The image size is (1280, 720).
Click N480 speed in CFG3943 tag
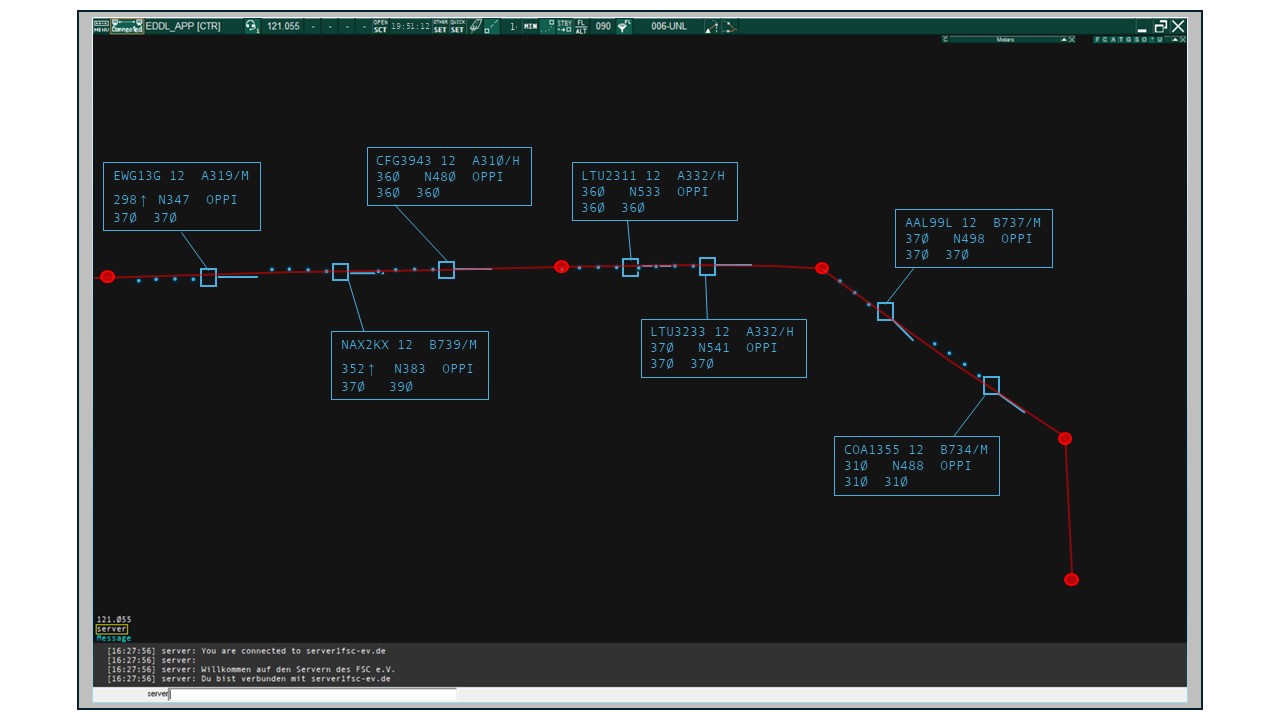(440, 177)
